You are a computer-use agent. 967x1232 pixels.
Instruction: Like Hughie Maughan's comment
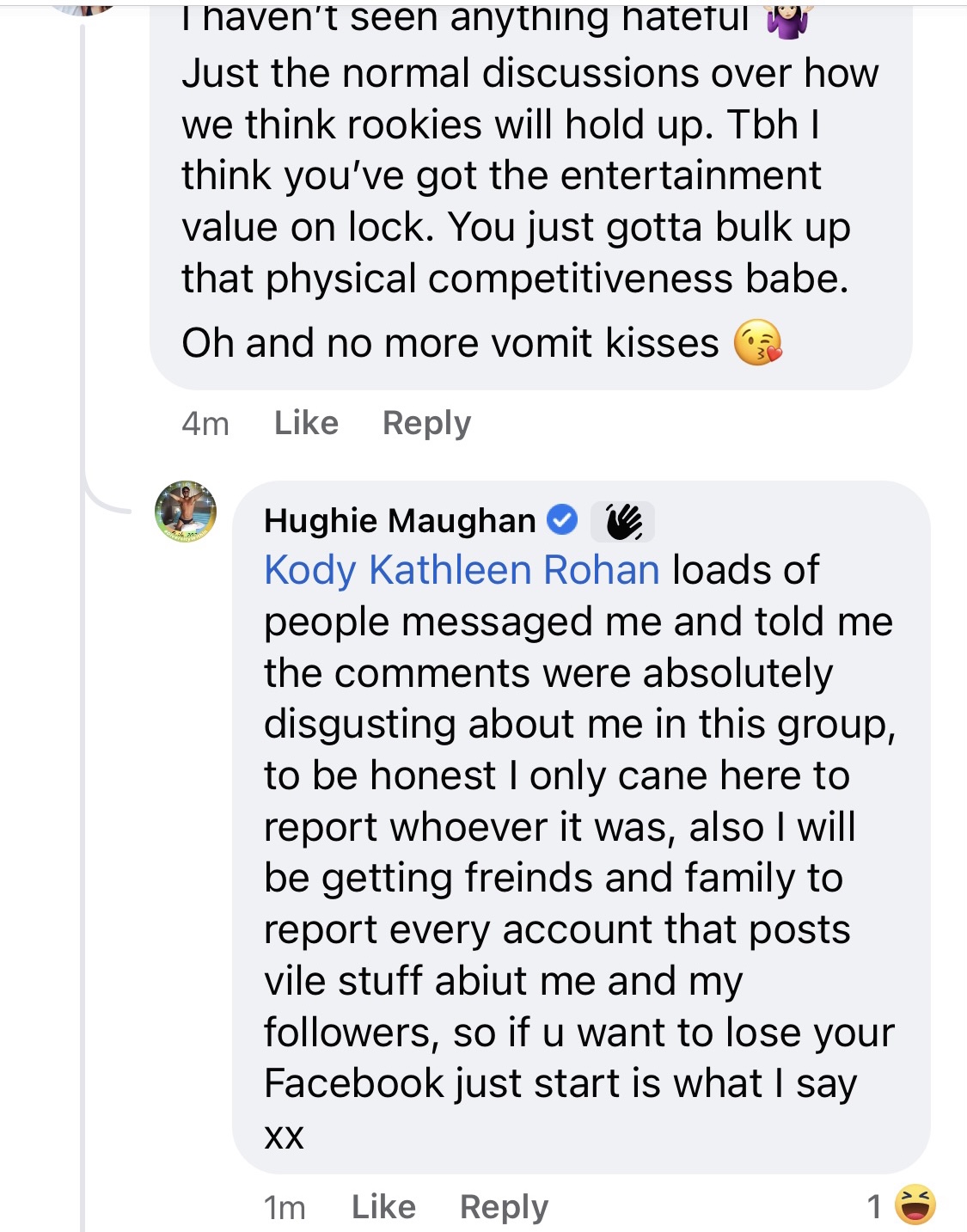(383, 1207)
